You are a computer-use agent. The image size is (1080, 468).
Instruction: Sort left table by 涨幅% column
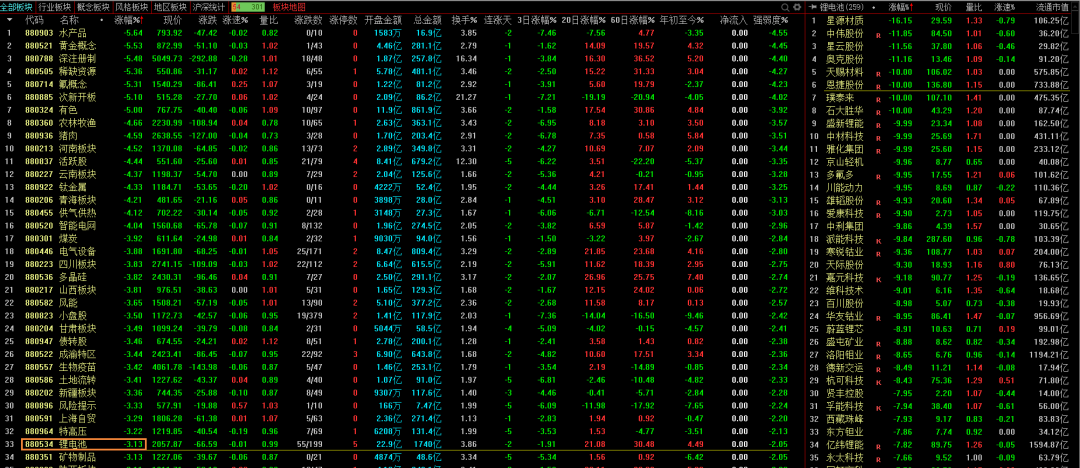click(x=128, y=19)
